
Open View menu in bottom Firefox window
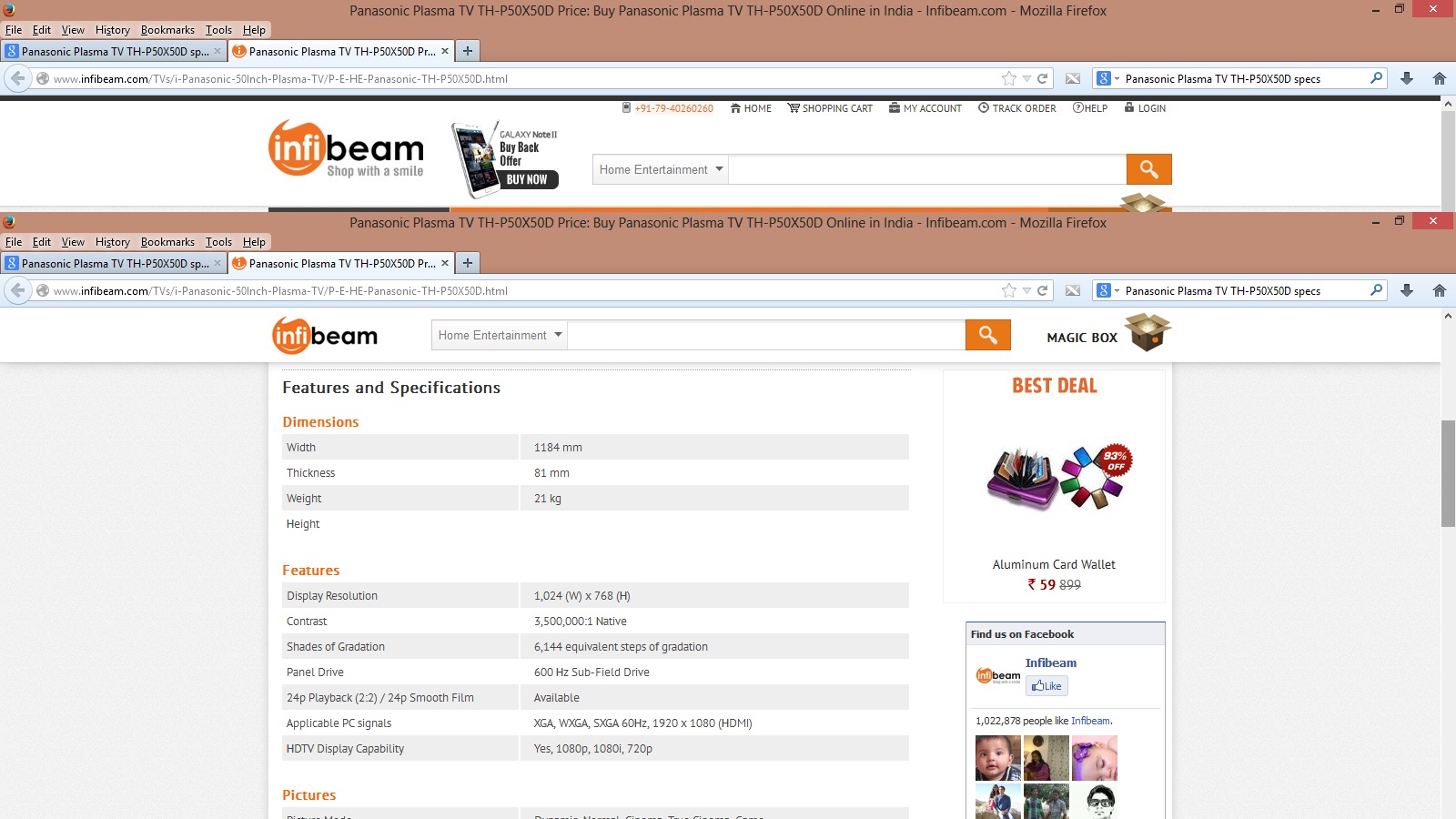pos(73,242)
